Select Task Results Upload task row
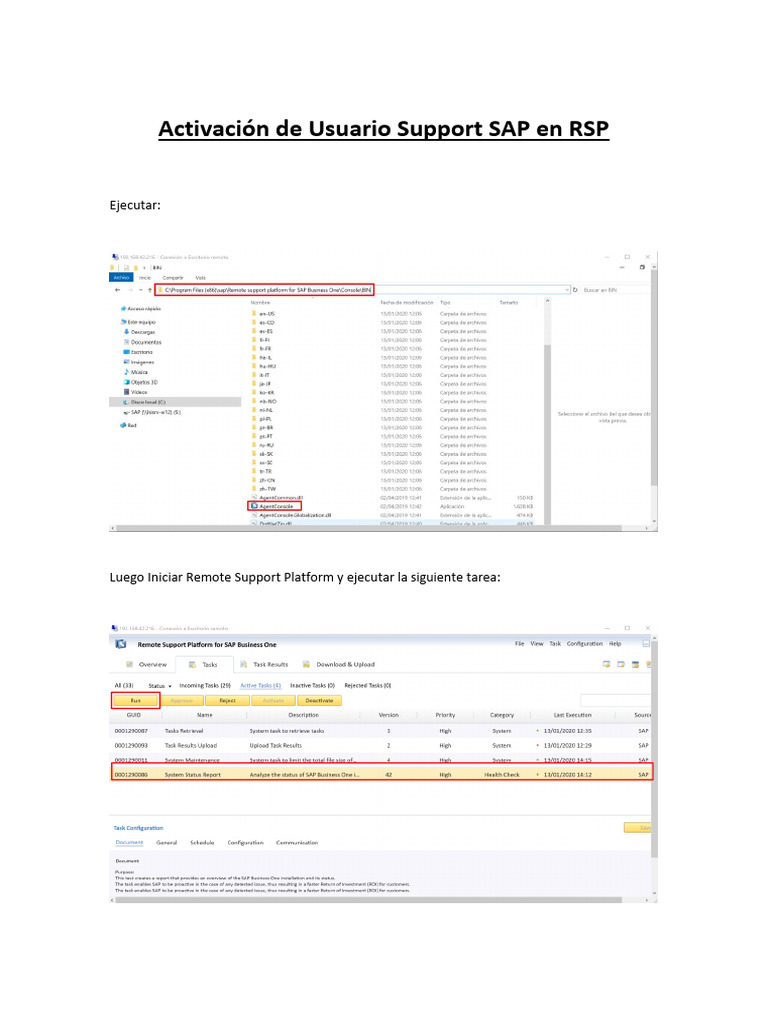The width and height of the screenshot is (768, 1024). pyautogui.click(x=382, y=746)
